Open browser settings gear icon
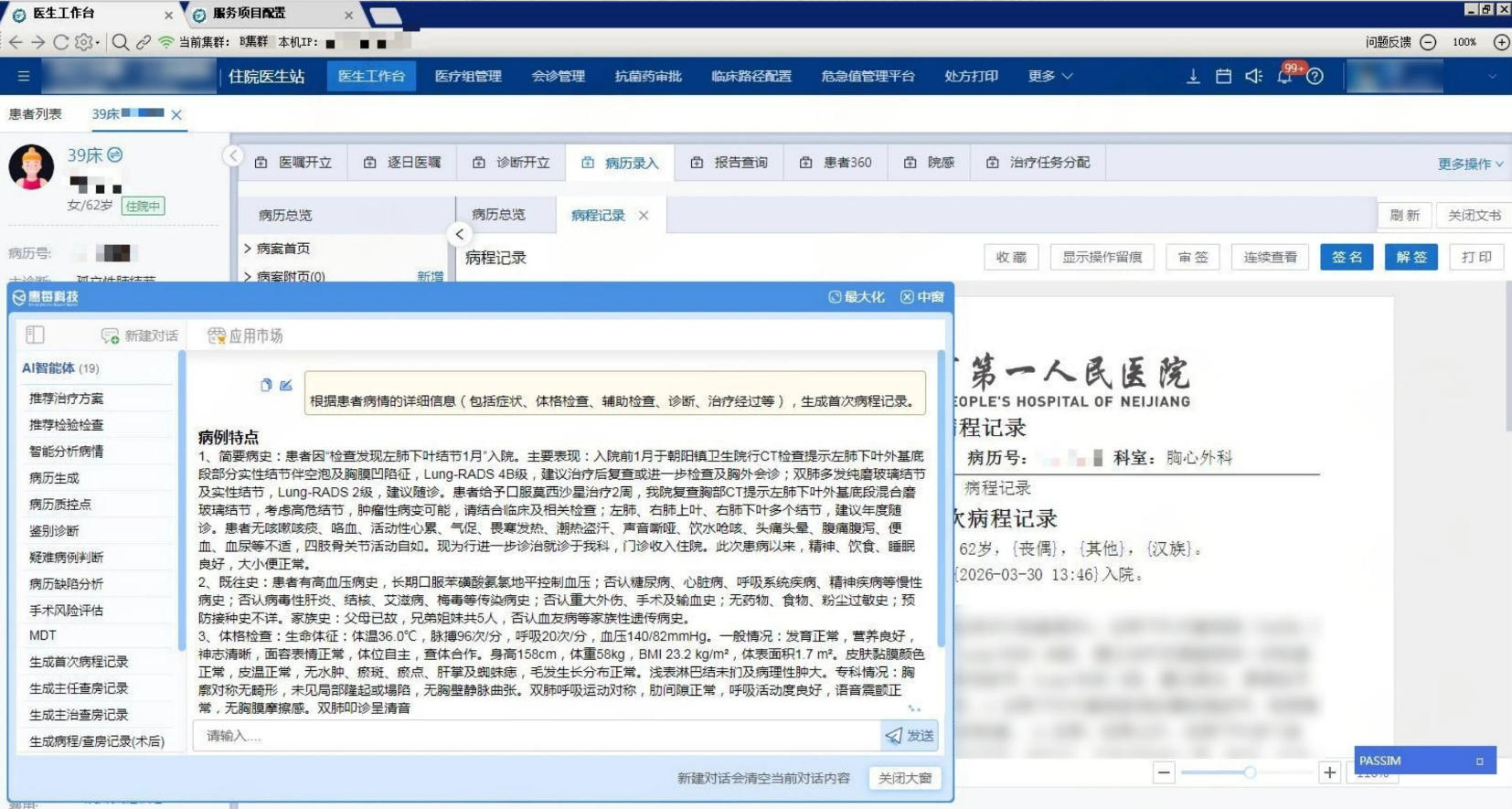Image resolution: width=1512 pixels, height=809 pixels. point(84,42)
